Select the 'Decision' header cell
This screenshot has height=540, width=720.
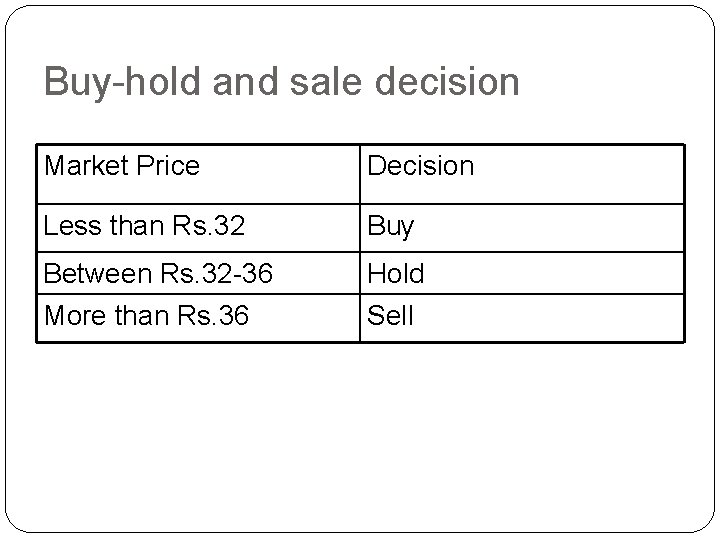point(522,174)
